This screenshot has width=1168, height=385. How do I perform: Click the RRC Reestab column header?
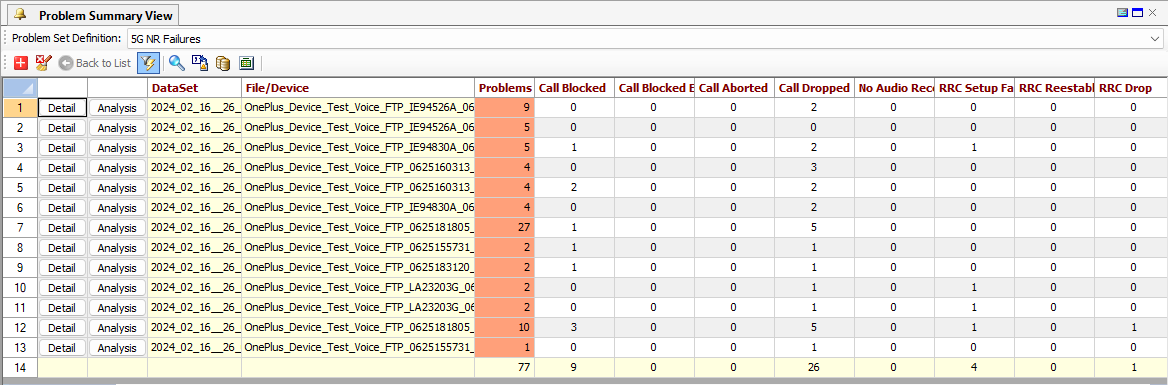tap(1055, 88)
